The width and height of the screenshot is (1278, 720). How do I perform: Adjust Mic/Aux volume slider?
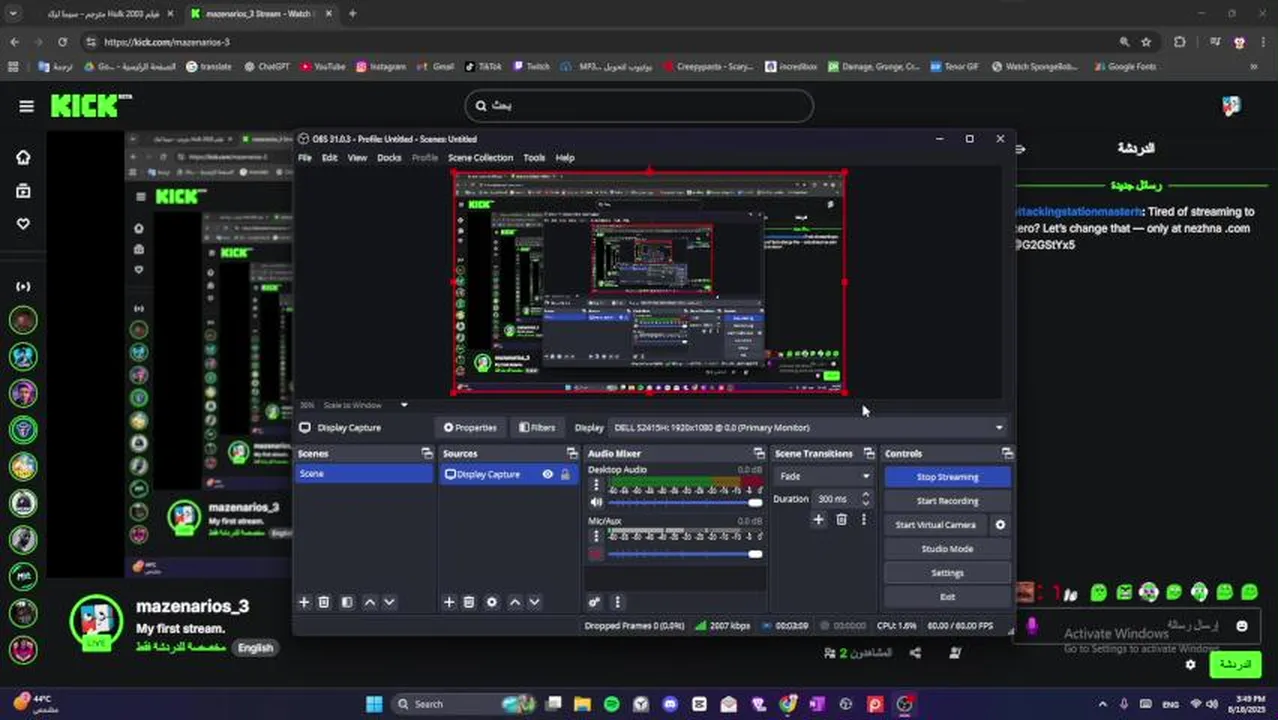(x=685, y=554)
